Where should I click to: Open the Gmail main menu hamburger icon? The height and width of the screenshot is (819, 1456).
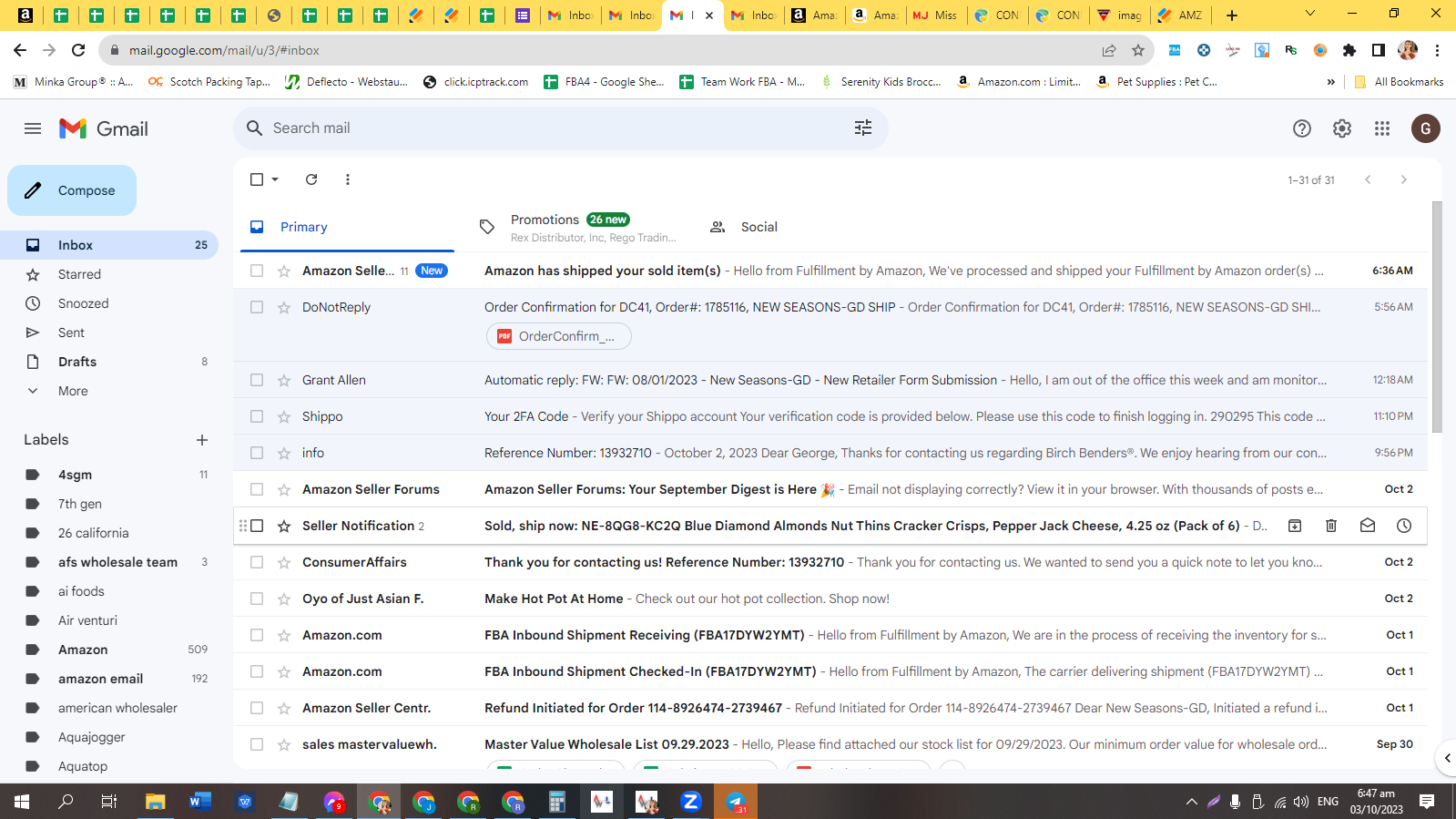pyautogui.click(x=33, y=128)
